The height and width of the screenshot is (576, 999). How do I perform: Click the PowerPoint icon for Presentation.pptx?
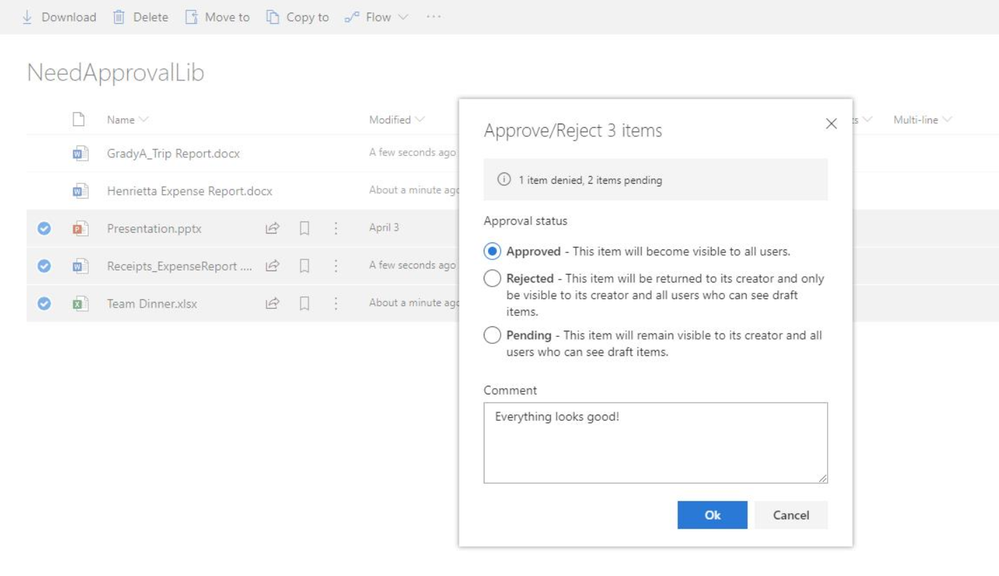coord(79,228)
